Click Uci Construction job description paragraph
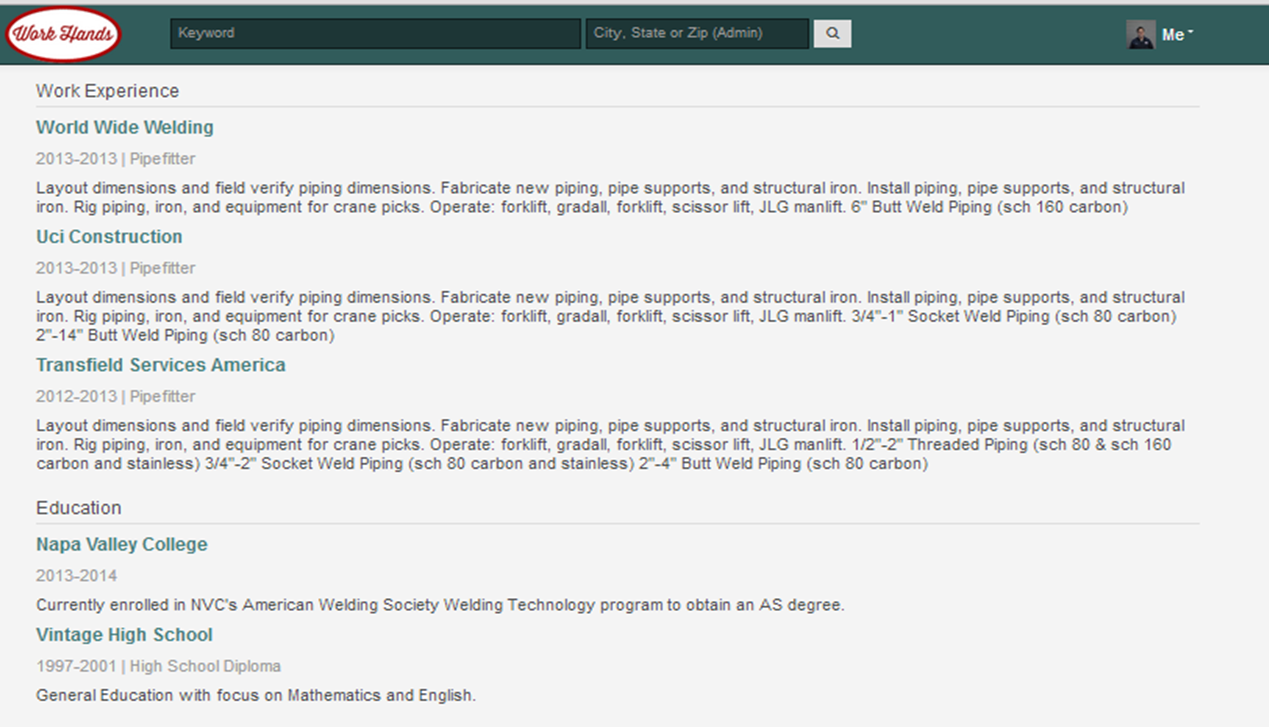Viewport: 1269px width, 727px height. [610, 316]
